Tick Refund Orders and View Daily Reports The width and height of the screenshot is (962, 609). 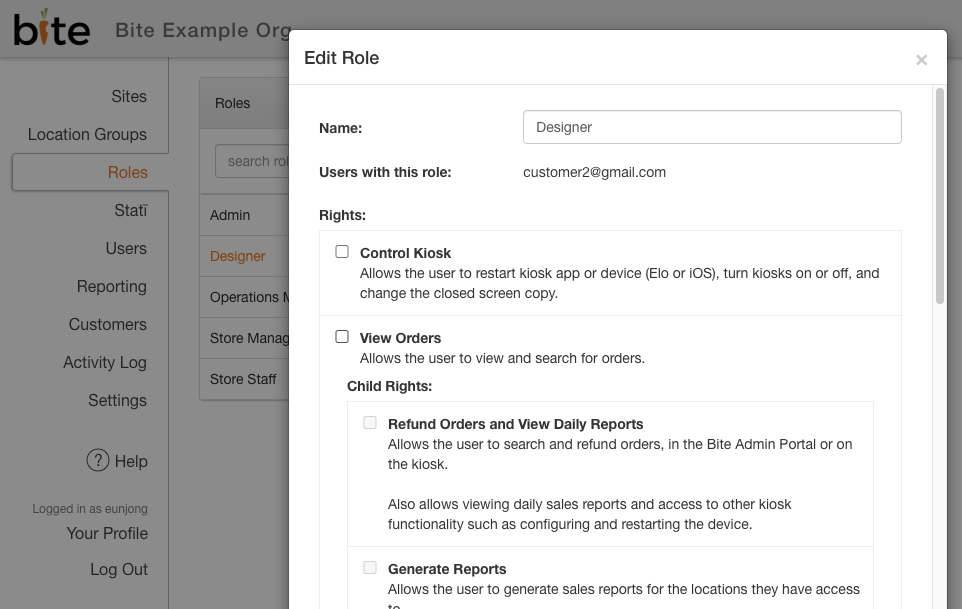(370, 423)
